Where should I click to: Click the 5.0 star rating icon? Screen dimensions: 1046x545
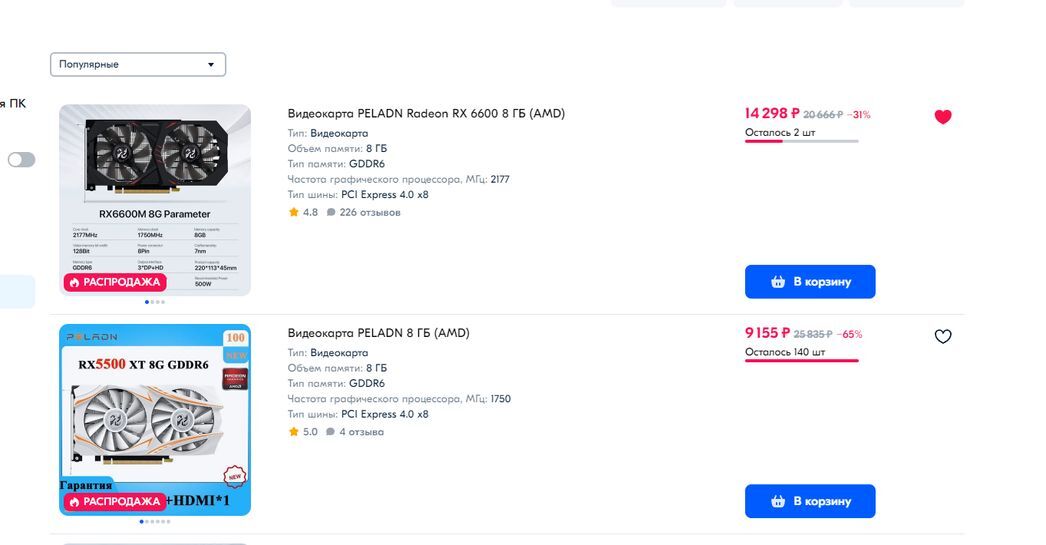coord(294,432)
